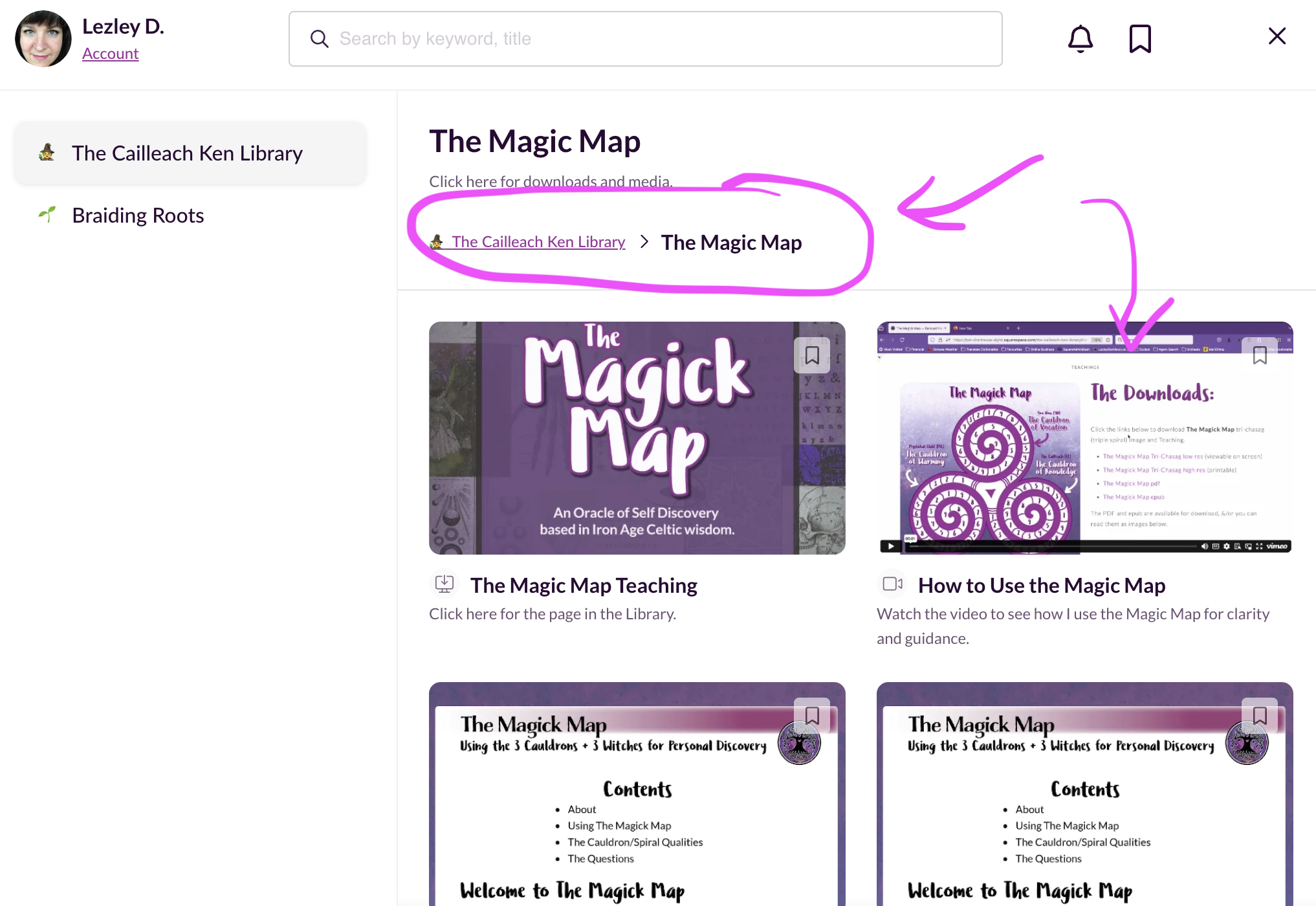Open lower-right Magick Map Contents thumbnail
Screen dimensions: 1316x906
pyautogui.click(x=1085, y=794)
